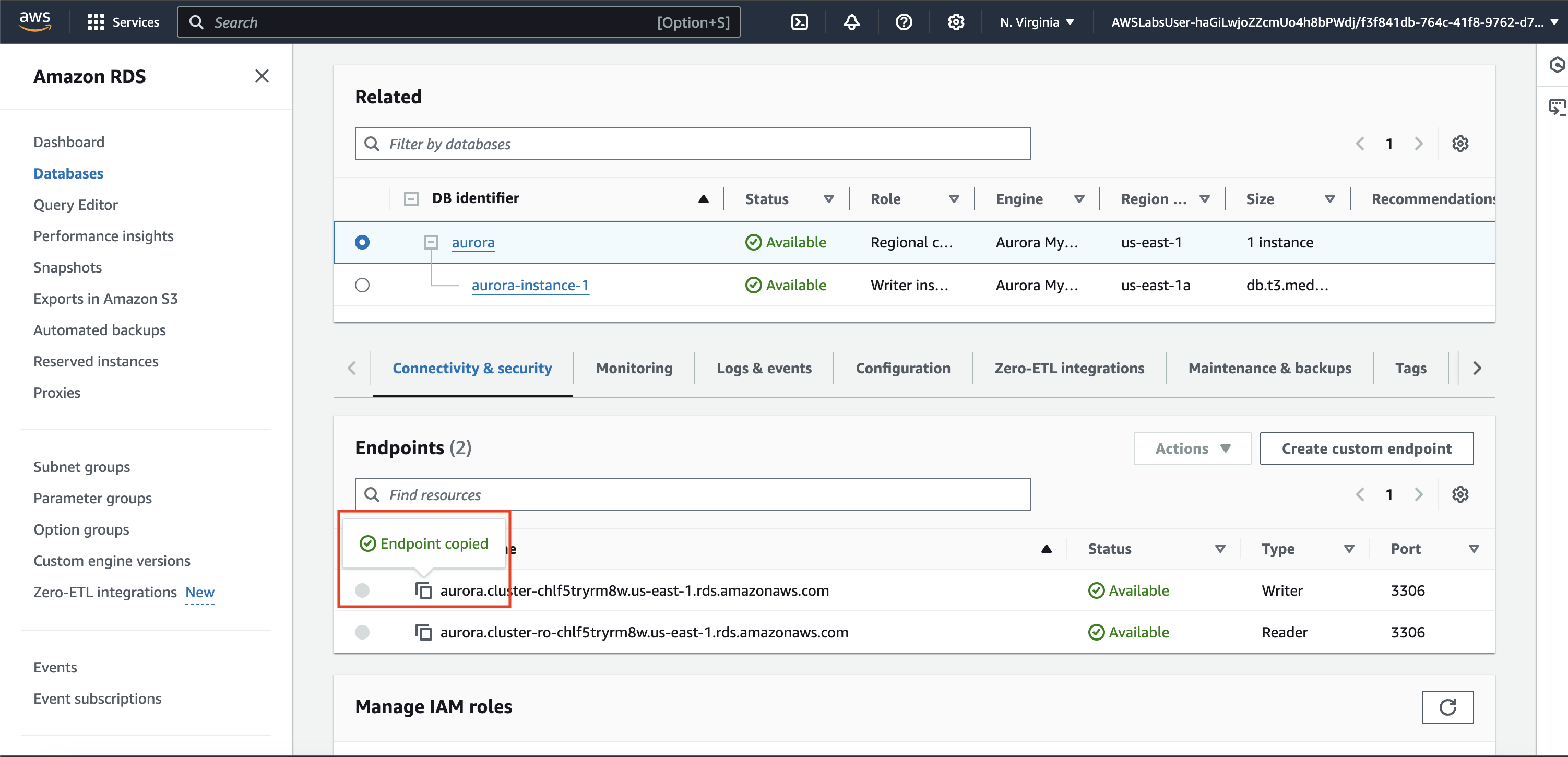
Task: Click Create custom endpoint button
Action: (x=1366, y=449)
